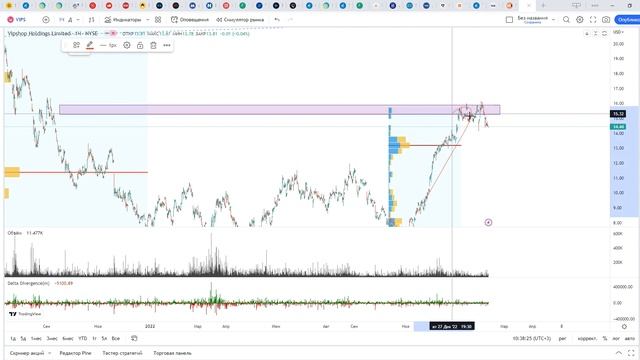Open the Индикаторы indicators dialog

122,20
